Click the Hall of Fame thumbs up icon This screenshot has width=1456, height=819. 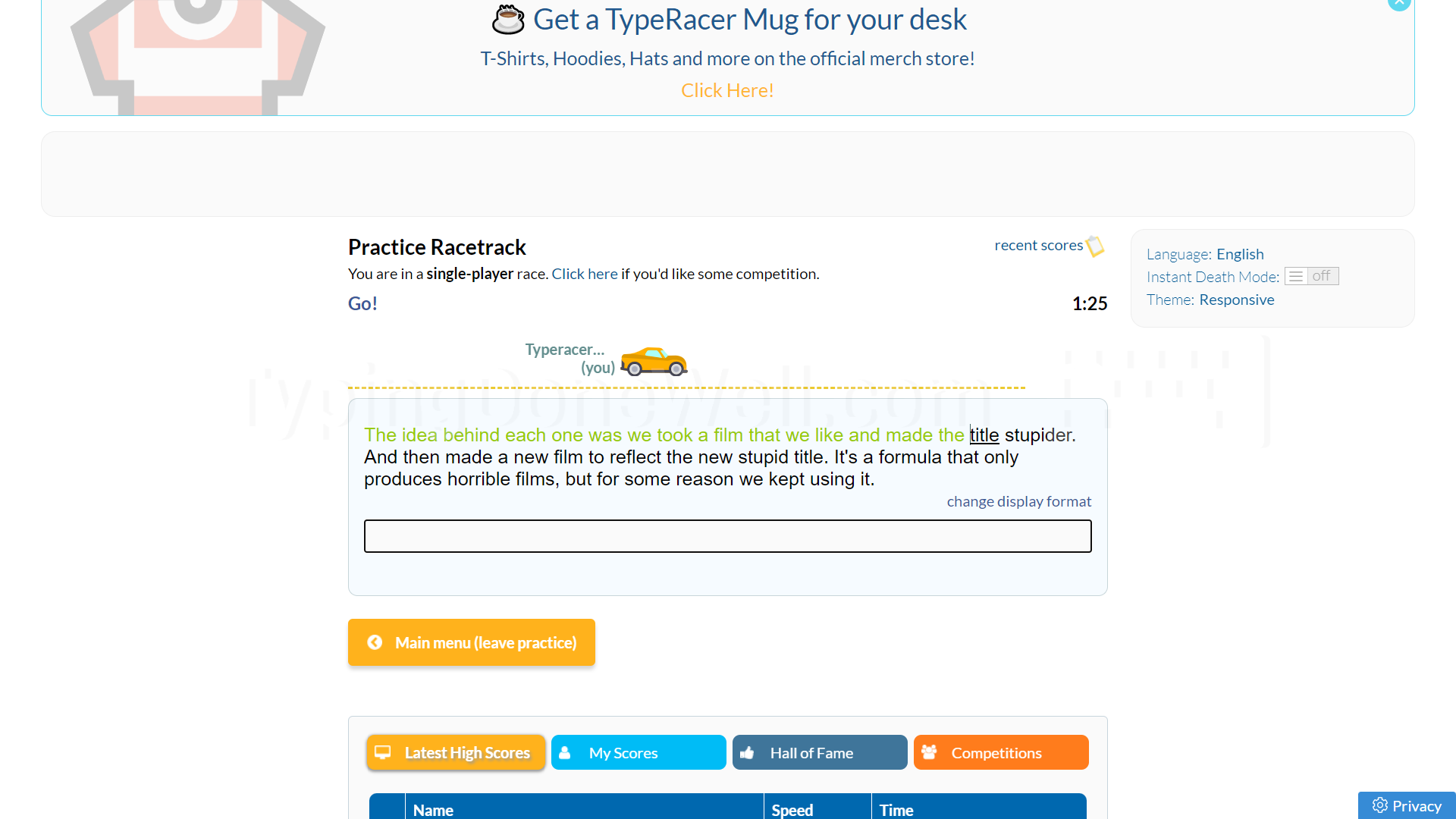pos(750,751)
